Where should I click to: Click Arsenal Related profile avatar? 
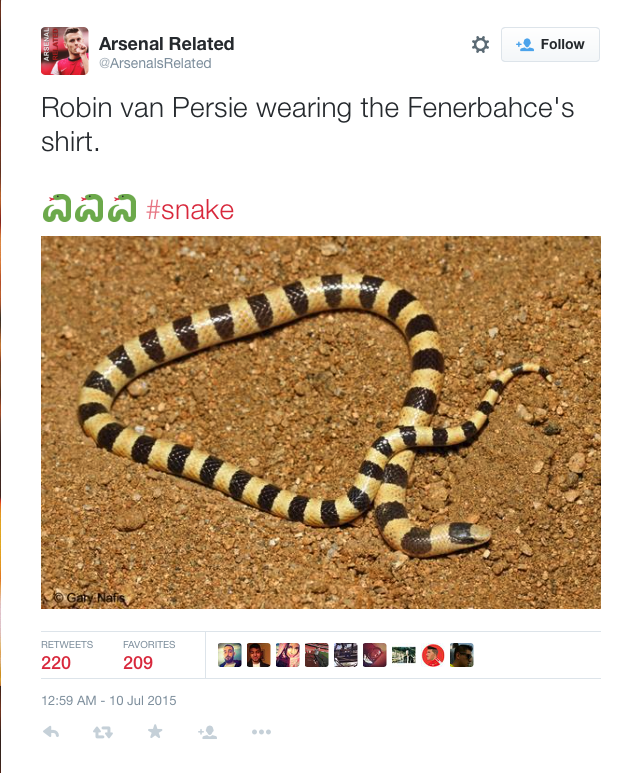pyautogui.click(x=65, y=51)
